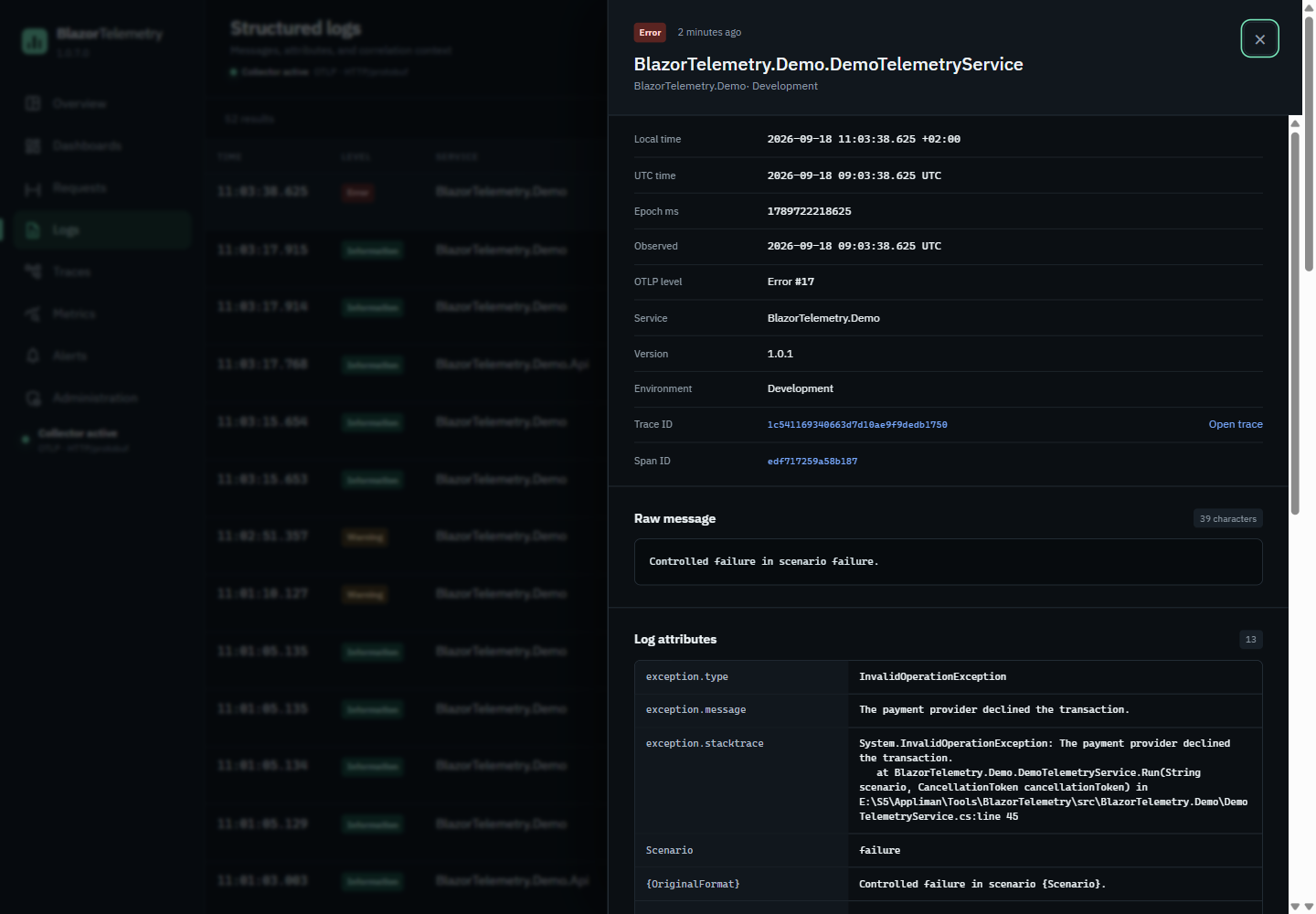Click the detail panel's inner scrollbar thumb

pos(1295,323)
